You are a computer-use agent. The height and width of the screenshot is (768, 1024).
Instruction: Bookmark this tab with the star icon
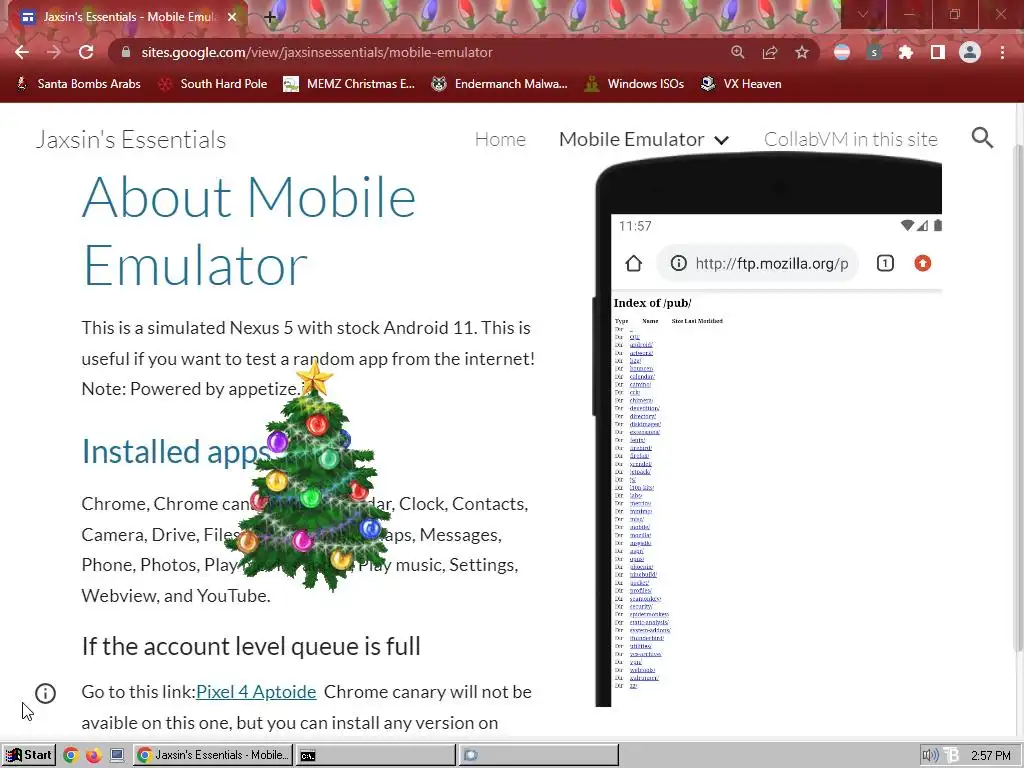[802, 52]
